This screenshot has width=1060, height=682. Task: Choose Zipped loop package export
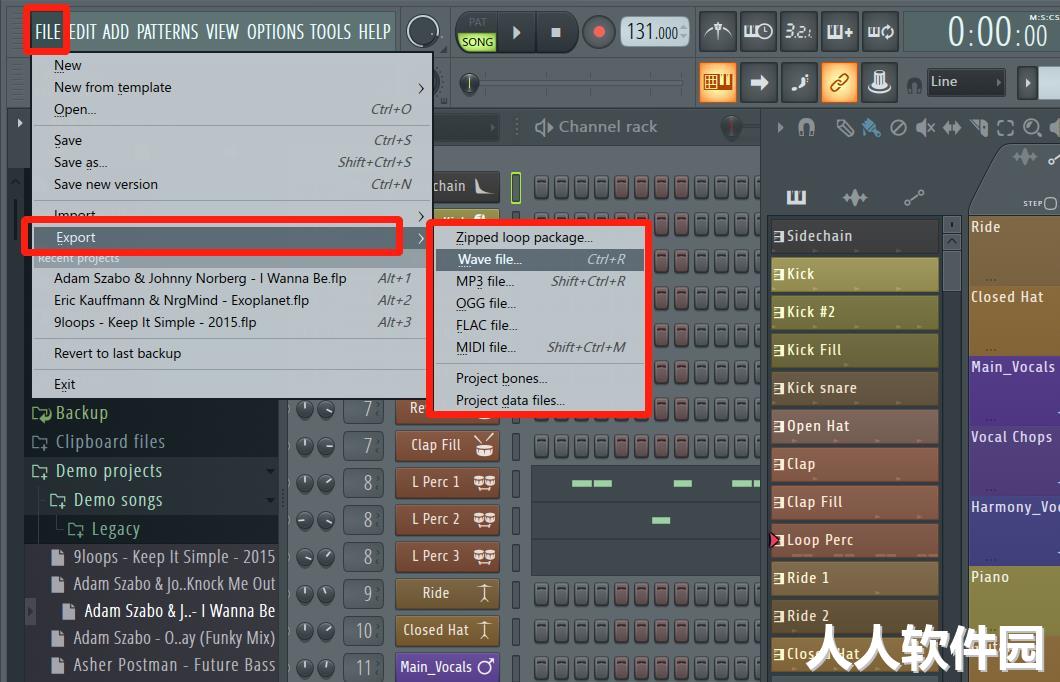click(x=539, y=237)
